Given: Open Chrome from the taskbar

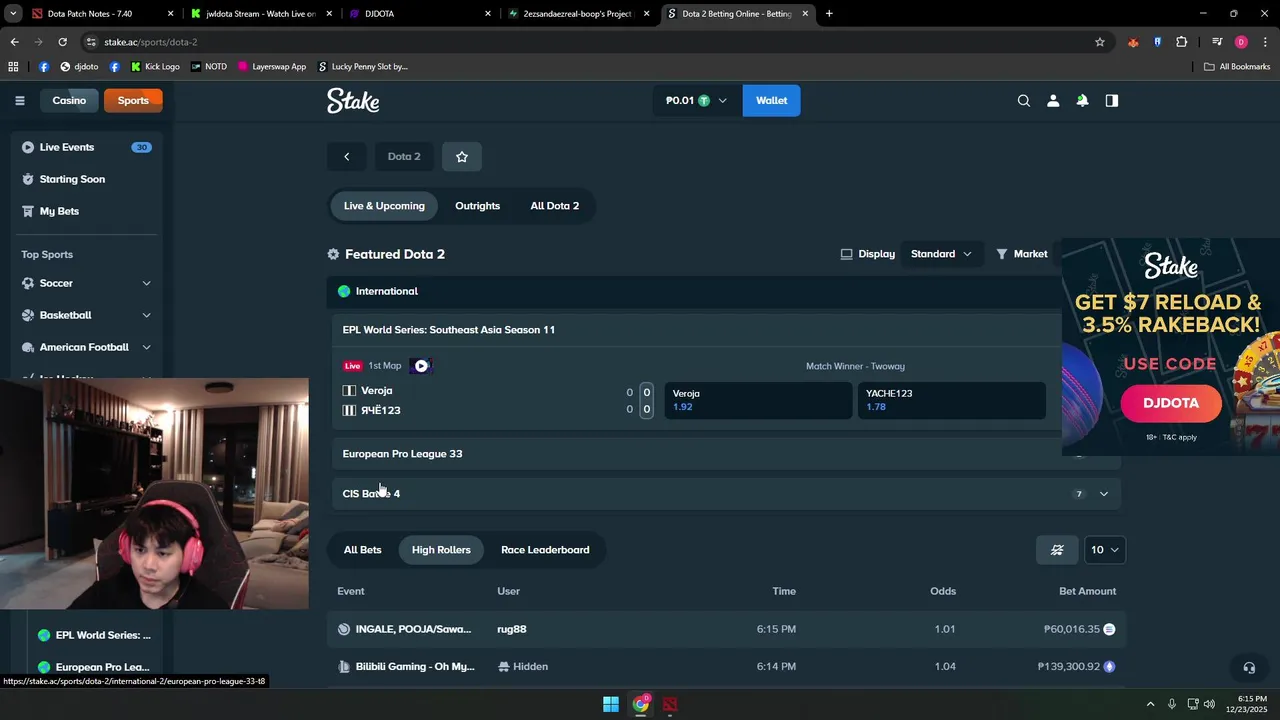Looking at the screenshot, I should [x=640, y=704].
